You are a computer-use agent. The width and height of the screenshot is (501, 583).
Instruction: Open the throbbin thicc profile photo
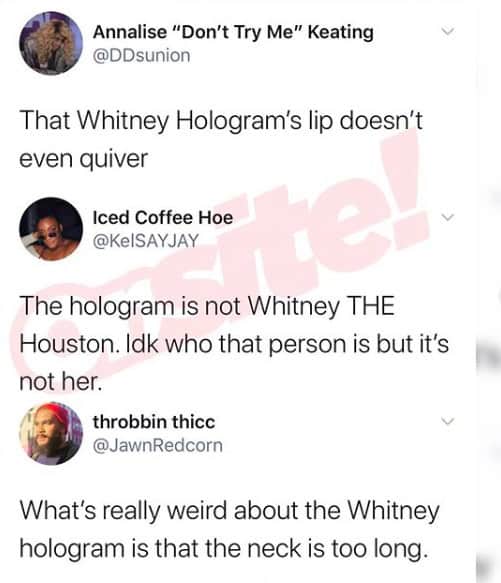click(51, 434)
